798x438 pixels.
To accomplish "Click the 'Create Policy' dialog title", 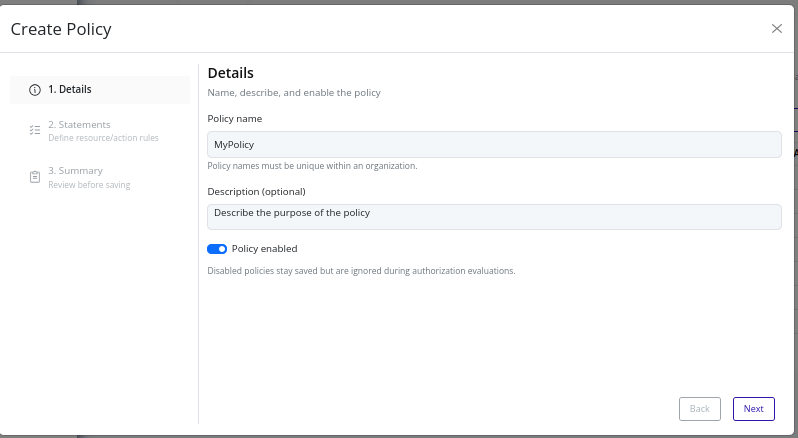I will pyautogui.click(x=61, y=30).
